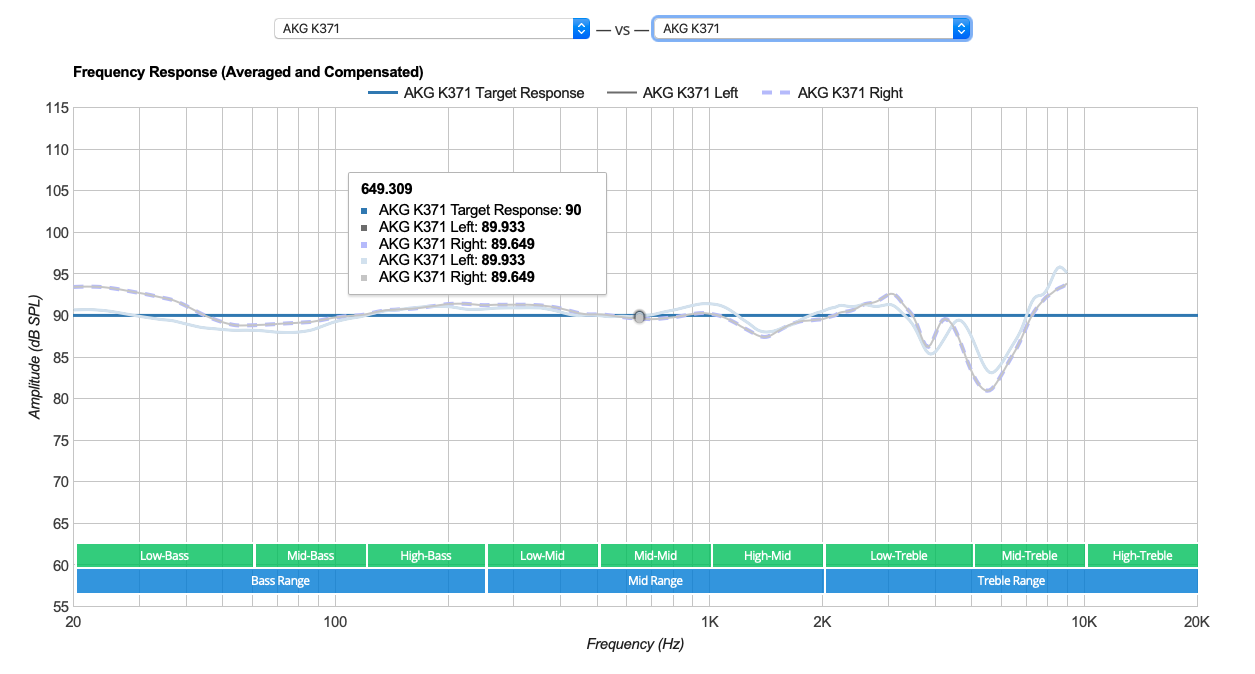This screenshot has height=674, width=1255.
Task: Click the 110 amplitude axis label
Action: point(56,150)
